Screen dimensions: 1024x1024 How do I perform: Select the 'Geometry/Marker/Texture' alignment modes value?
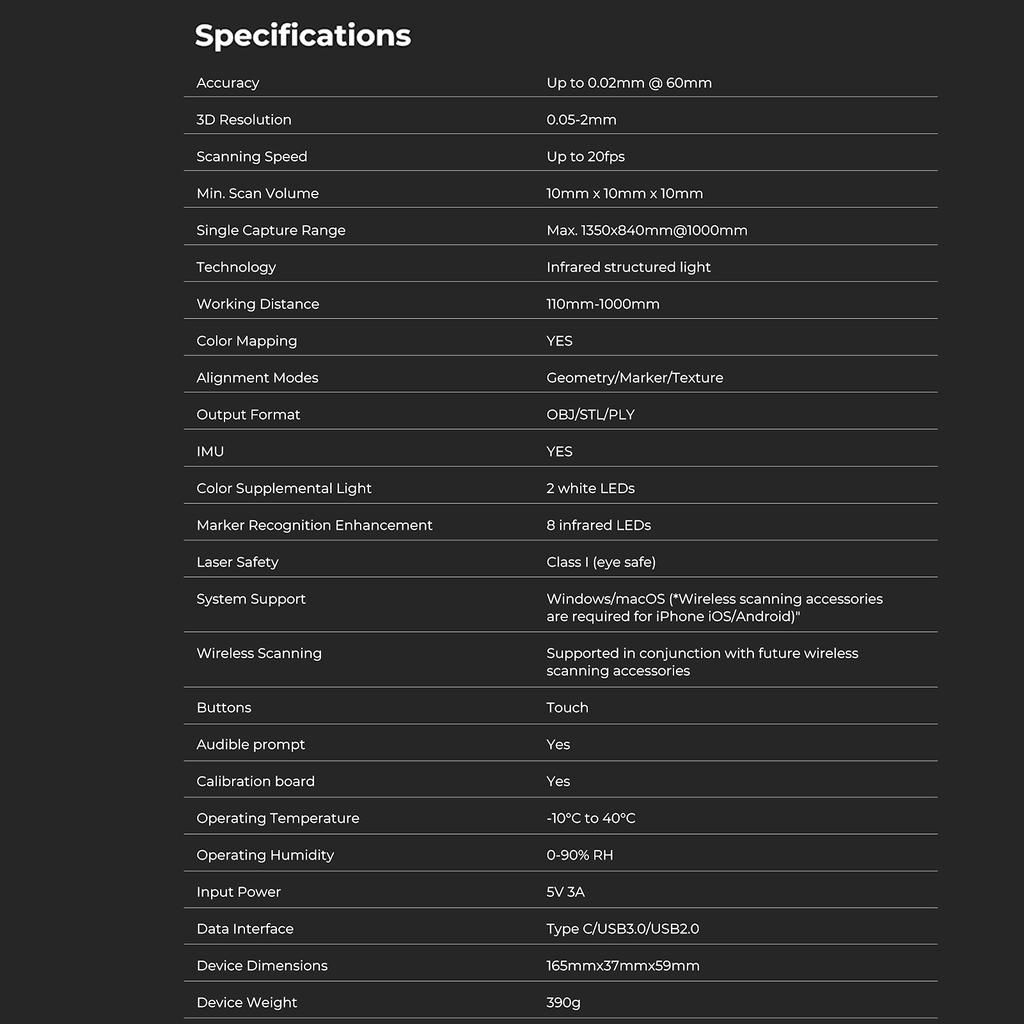(x=634, y=378)
